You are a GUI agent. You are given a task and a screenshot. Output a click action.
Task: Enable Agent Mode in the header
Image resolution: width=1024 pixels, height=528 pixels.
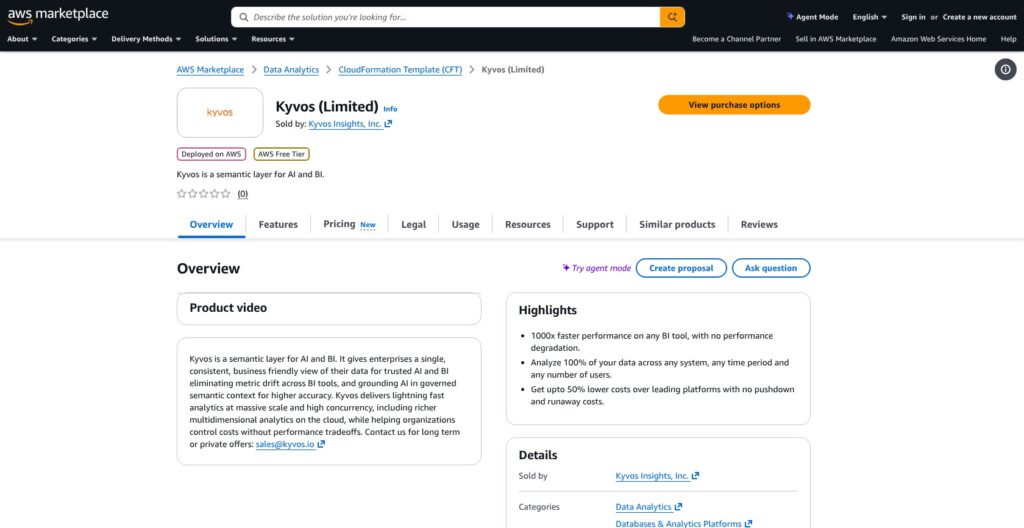(812, 17)
